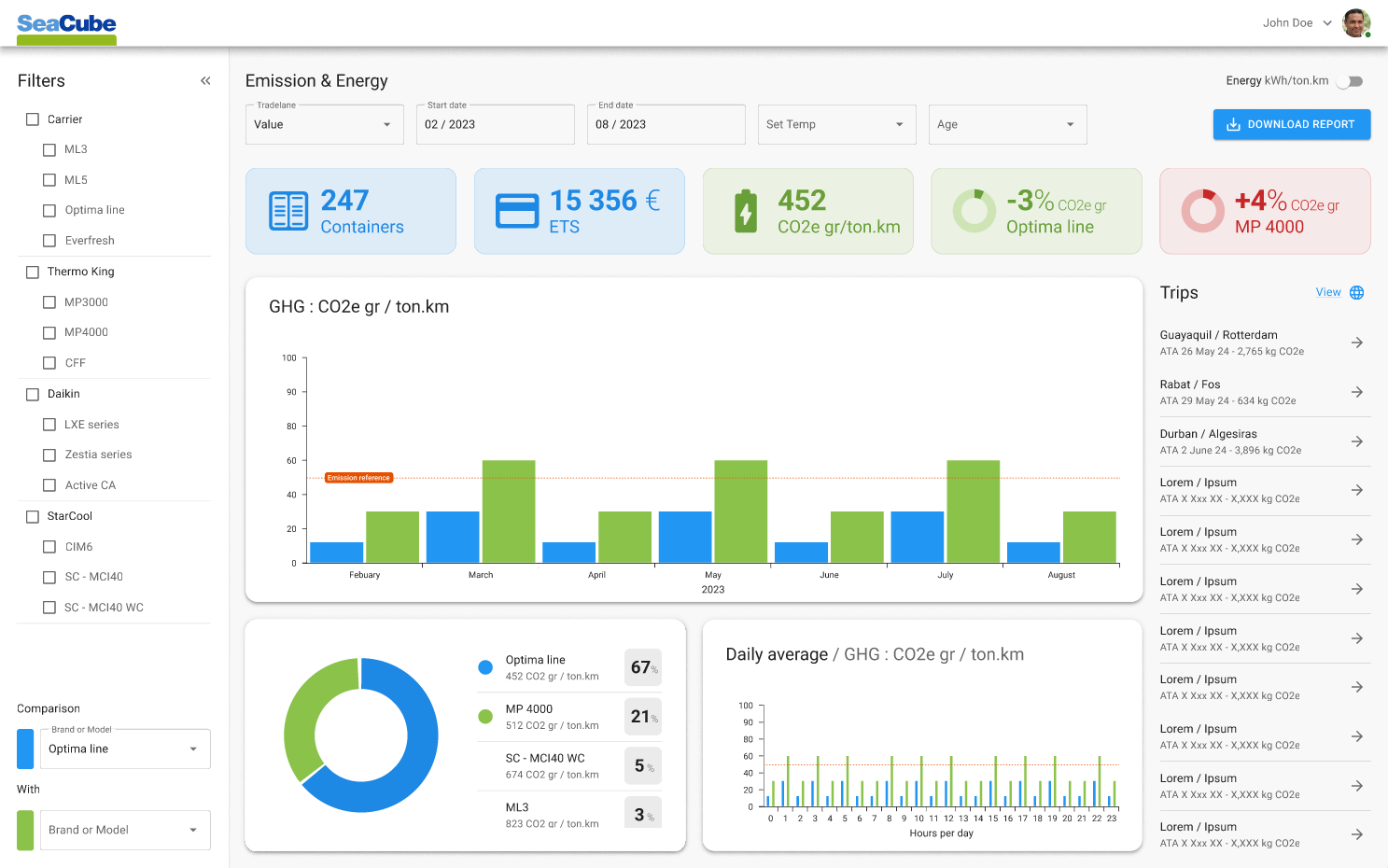Click the End date field 08 / 2023

(x=666, y=124)
